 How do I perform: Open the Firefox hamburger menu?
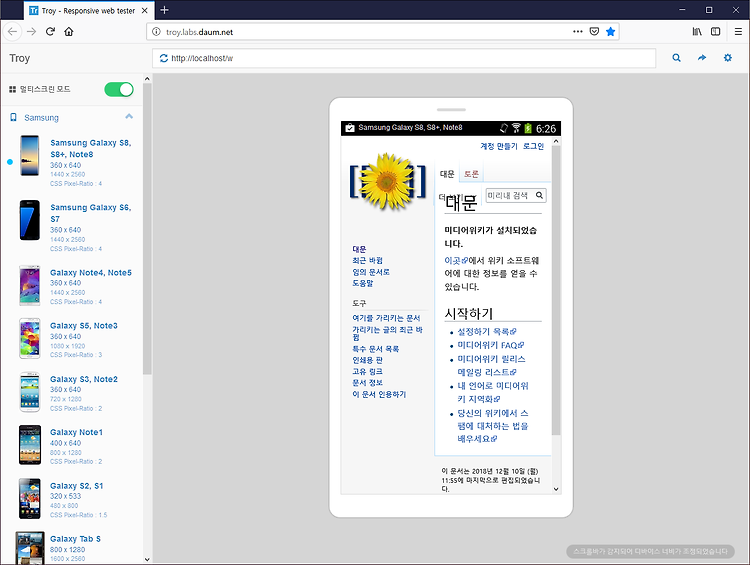point(738,32)
